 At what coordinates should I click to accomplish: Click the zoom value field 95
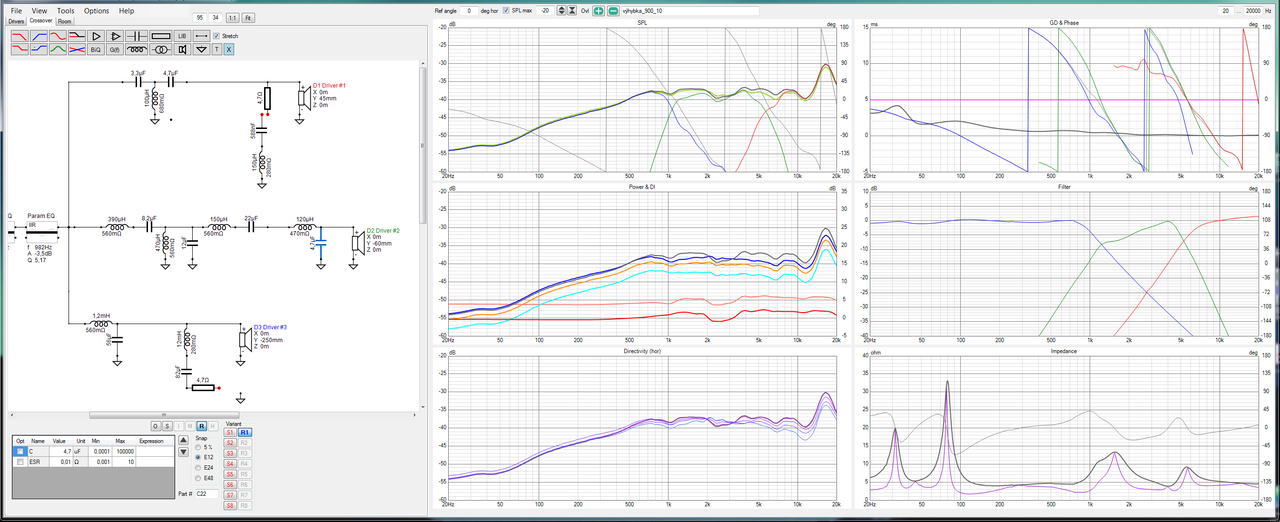pos(200,18)
